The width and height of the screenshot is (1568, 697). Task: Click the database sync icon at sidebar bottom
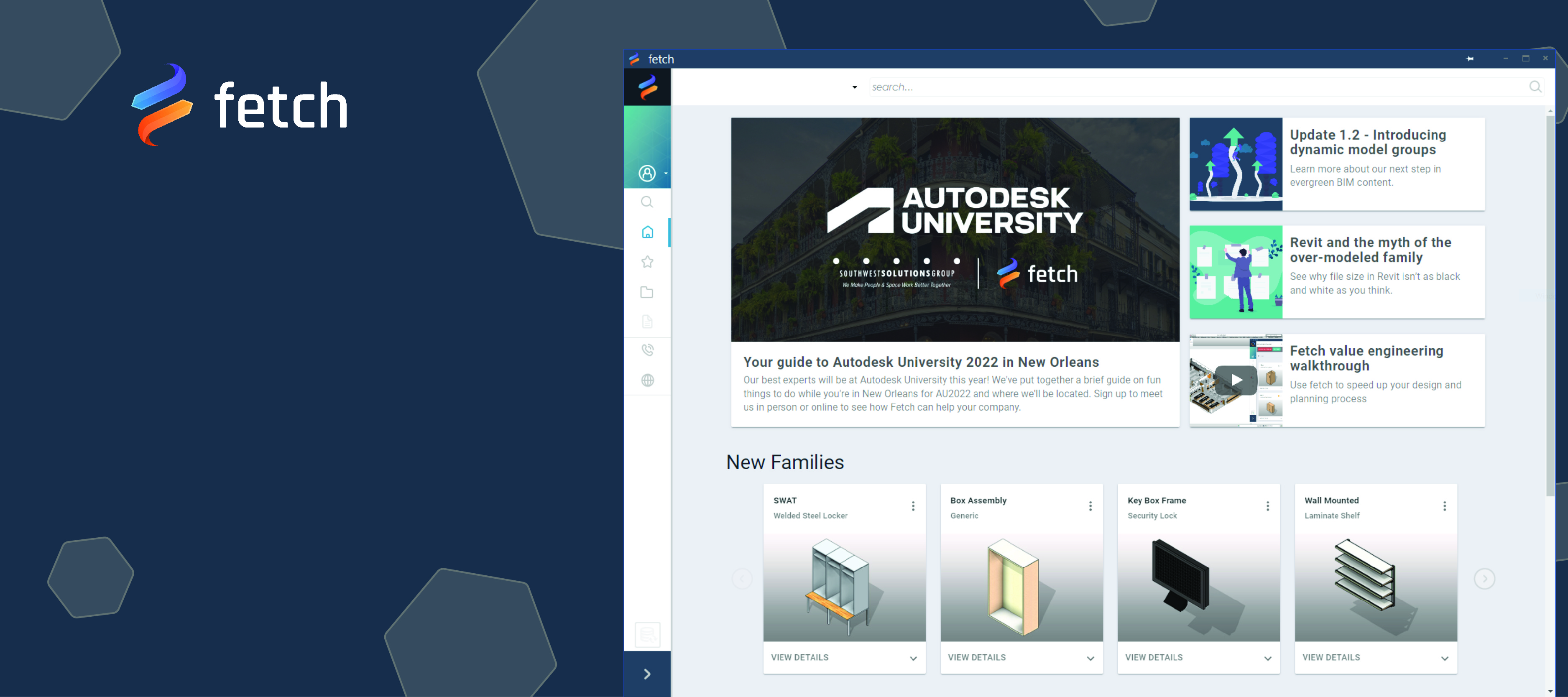pos(647,634)
